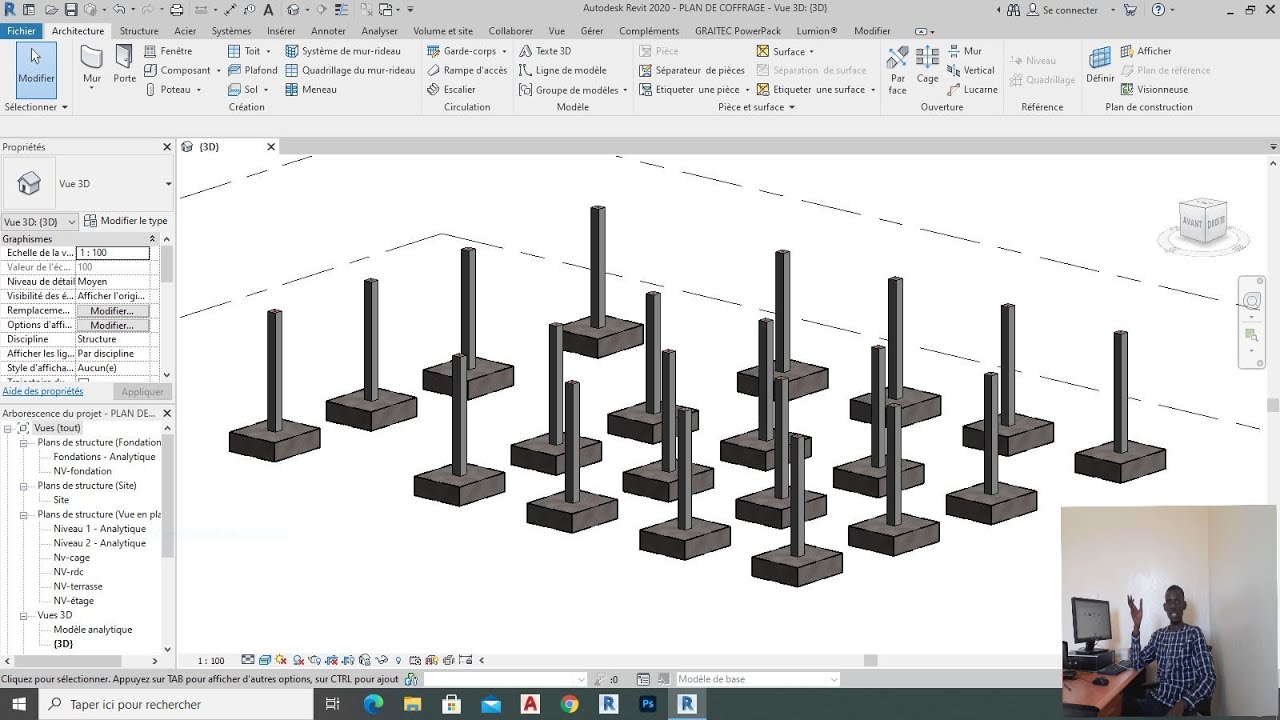The width and height of the screenshot is (1280, 720).
Task: Open Garde-corps railing dropdown
Action: pos(504,51)
